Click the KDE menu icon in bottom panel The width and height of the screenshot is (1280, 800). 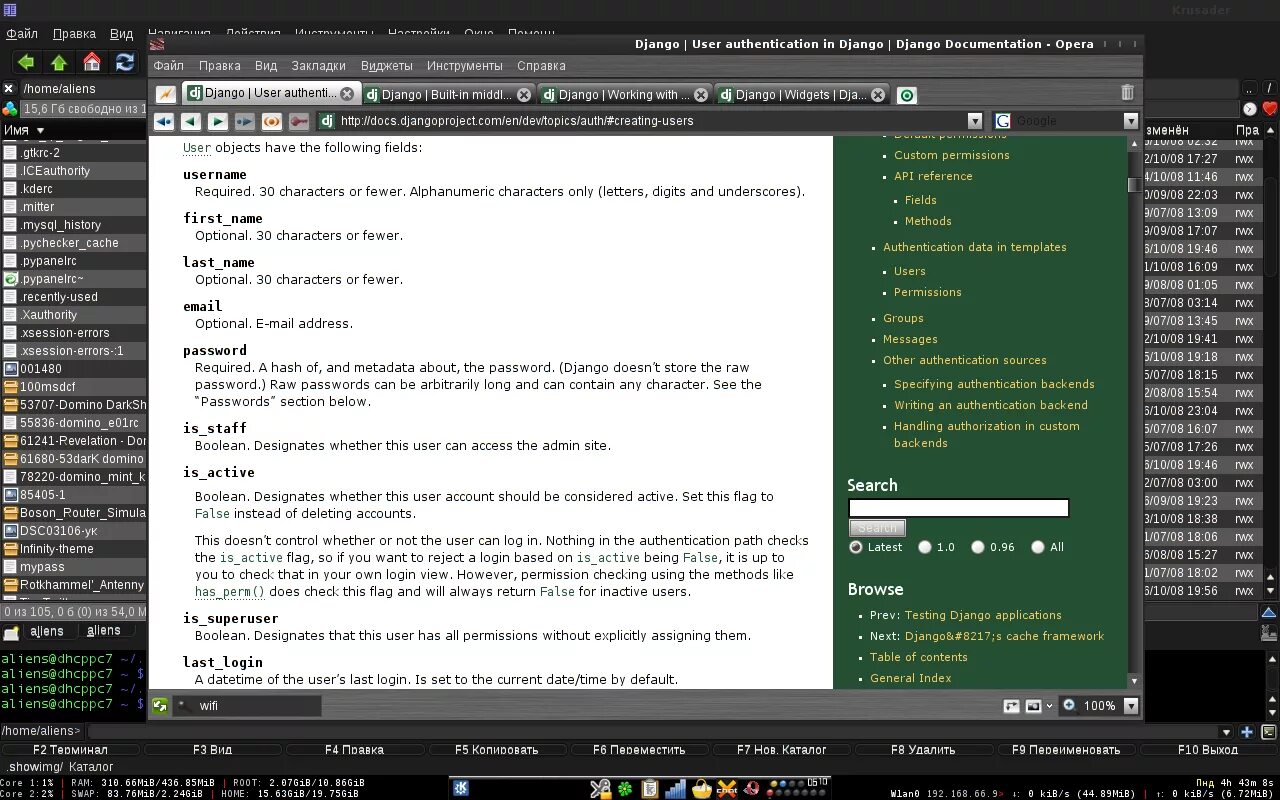pos(461,788)
